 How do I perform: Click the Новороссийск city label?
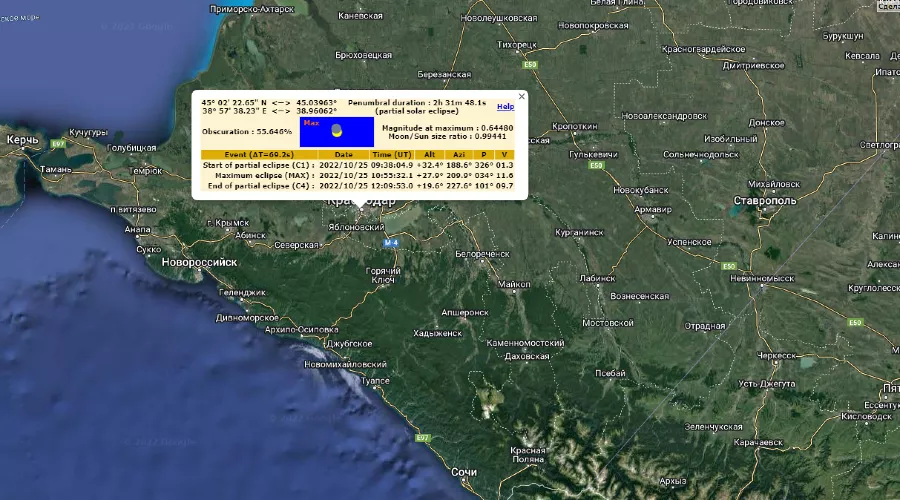(x=200, y=262)
